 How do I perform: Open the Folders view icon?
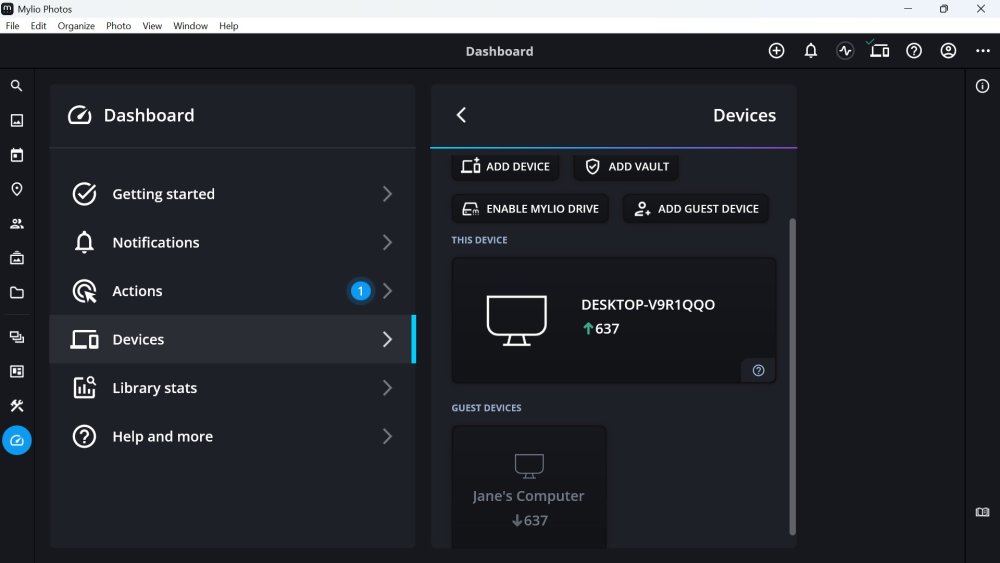pyautogui.click(x=16, y=293)
